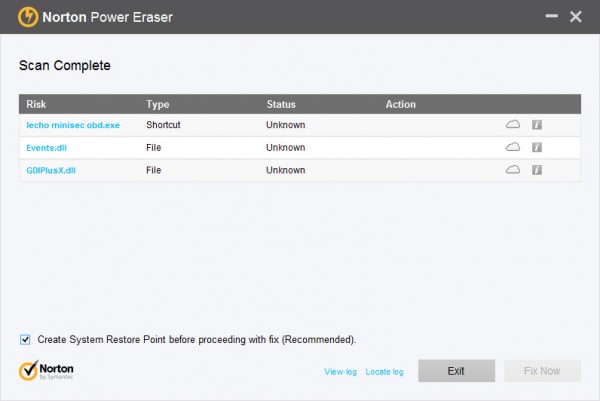Click the Risk column header
Image resolution: width=600 pixels, height=401 pixels.
(x=36, y=104)
